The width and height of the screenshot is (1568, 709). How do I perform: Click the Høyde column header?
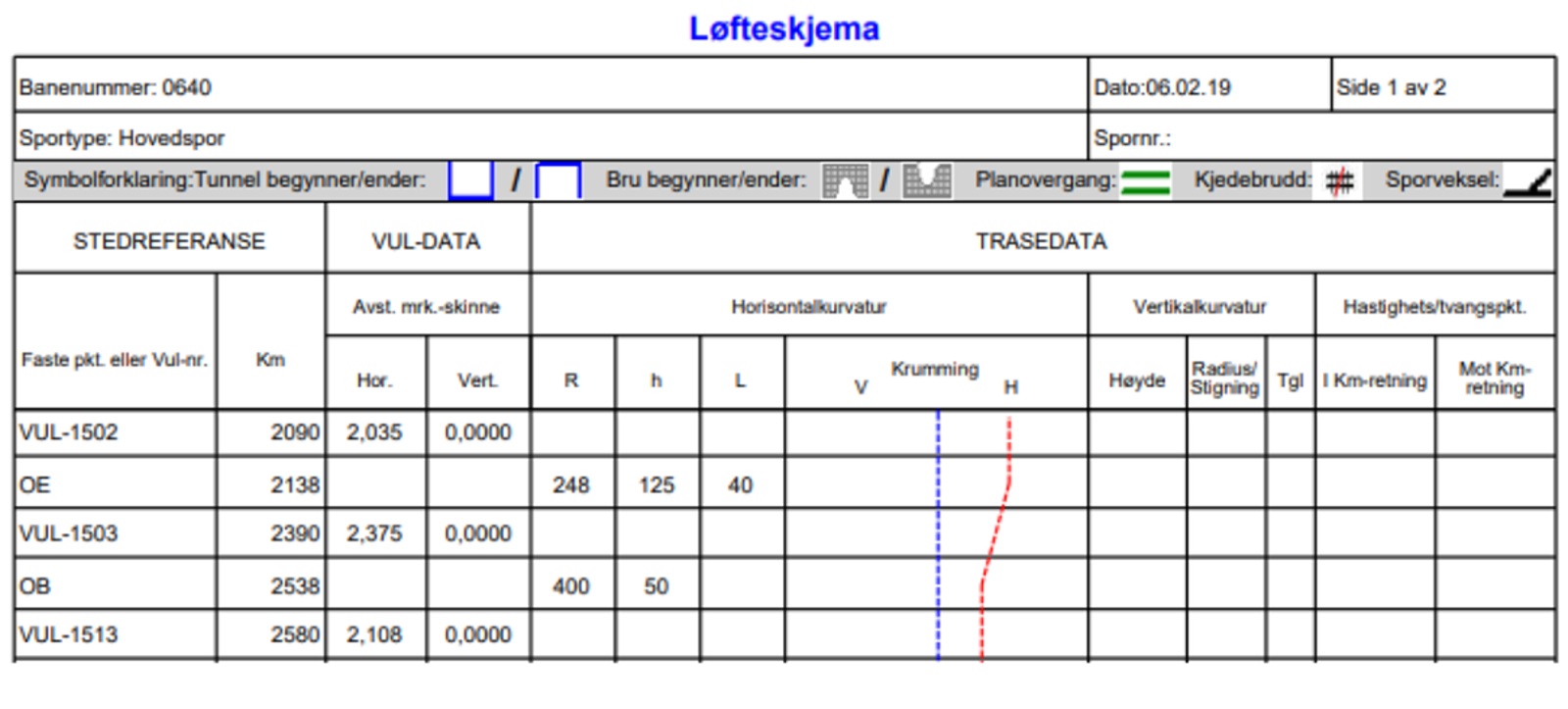point(1137,380)
